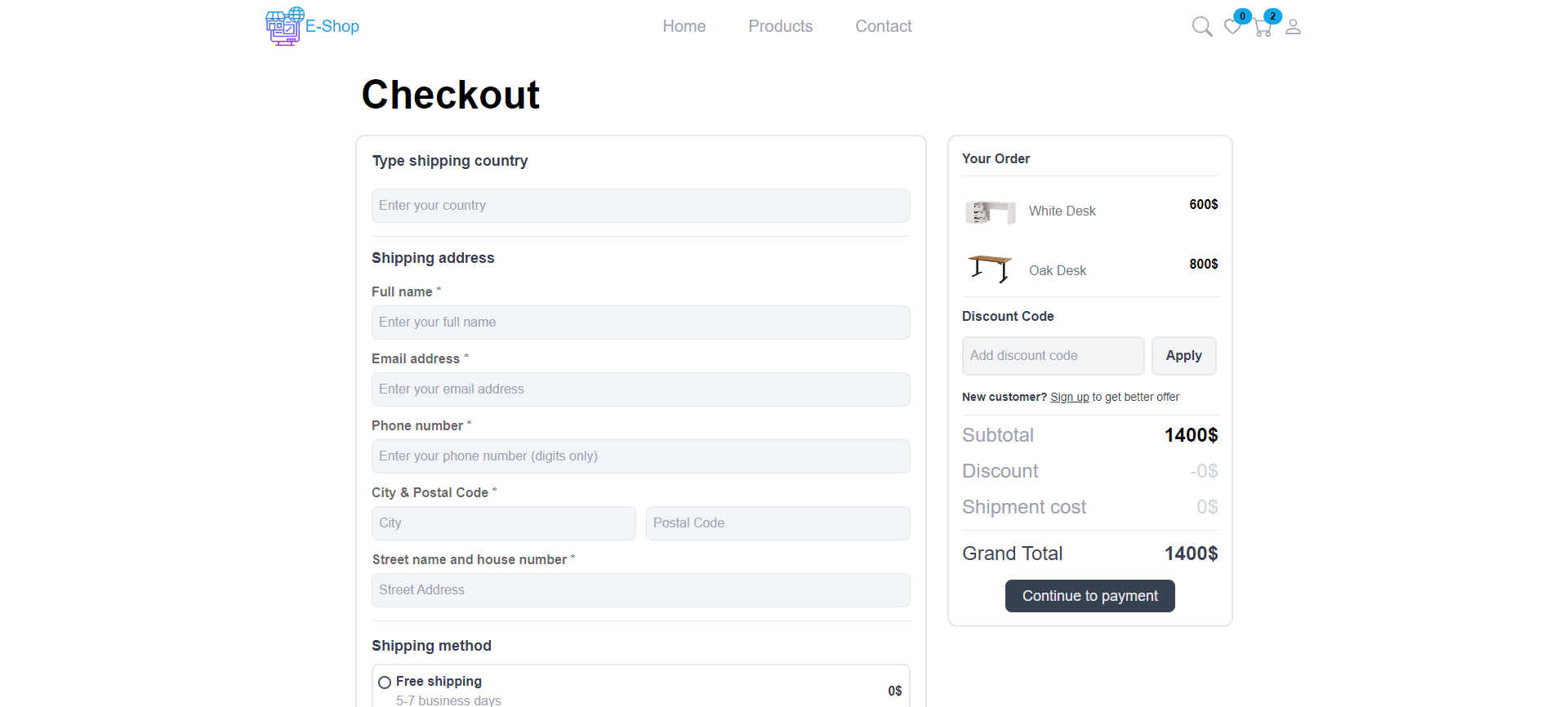Screen dimensions: 1568x707
Task: Follow the Sign up link
Action: [1069, 398]
